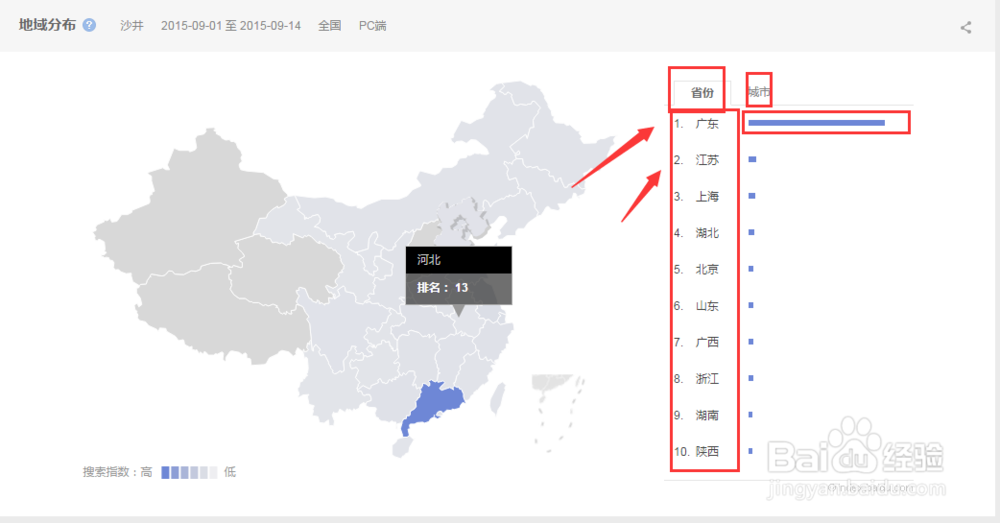
Task: Click the lightest legend color swatch
Action: click(x=214, y=473)
